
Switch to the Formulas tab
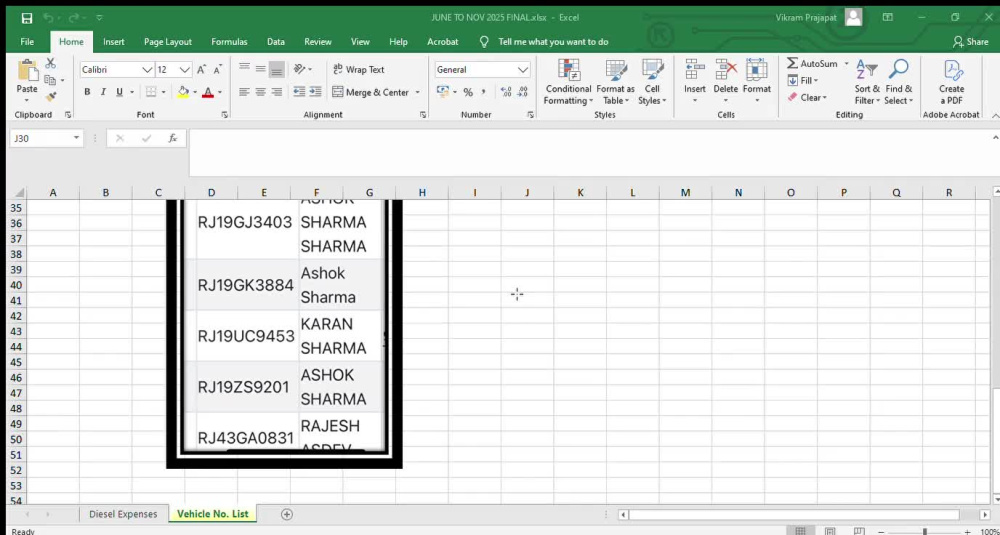(x=229, y=41)
